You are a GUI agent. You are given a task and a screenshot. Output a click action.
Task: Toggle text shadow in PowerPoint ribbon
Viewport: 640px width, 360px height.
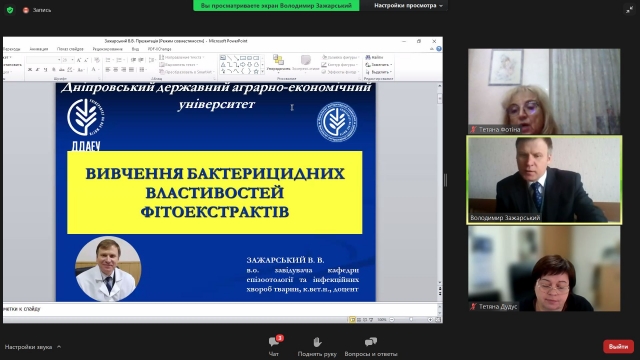point(53,70)
